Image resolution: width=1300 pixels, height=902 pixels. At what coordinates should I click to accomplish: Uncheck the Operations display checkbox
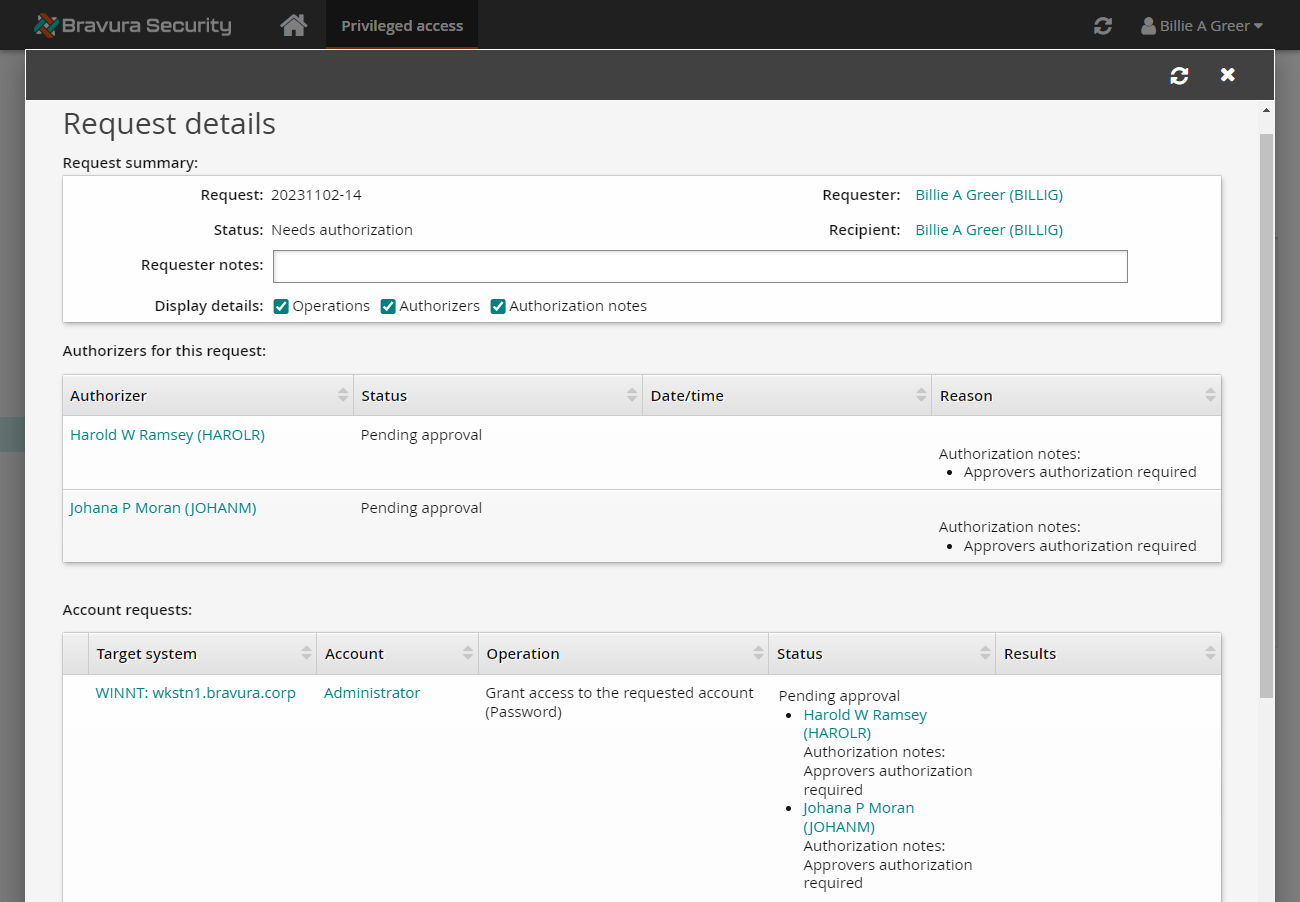[281, 306]
